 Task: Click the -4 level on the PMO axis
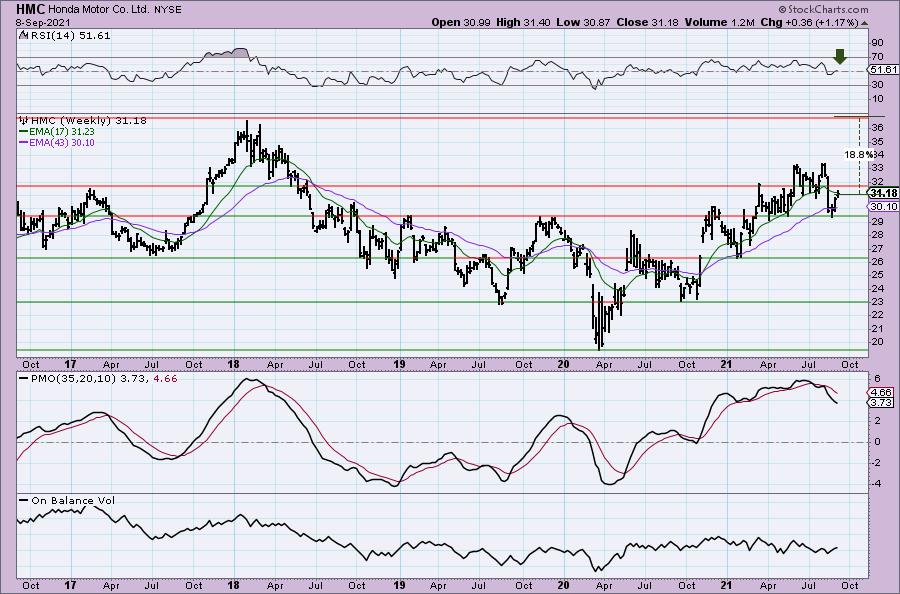[876, 483]
